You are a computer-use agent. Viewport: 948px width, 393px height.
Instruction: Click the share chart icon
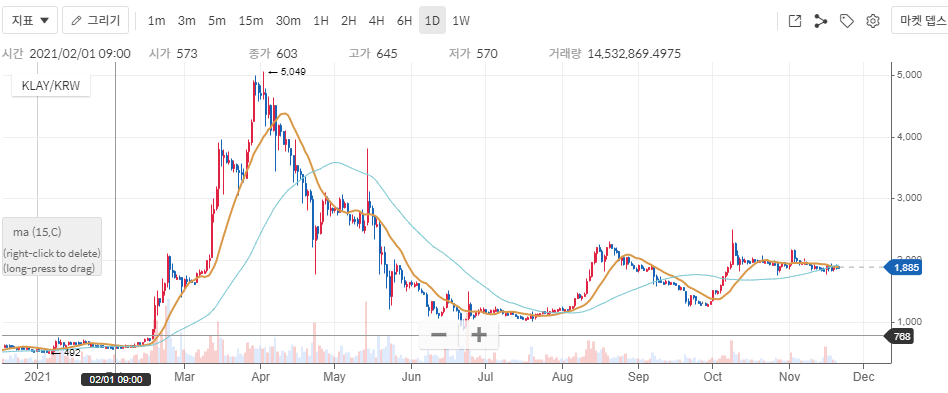pos(820,21)
